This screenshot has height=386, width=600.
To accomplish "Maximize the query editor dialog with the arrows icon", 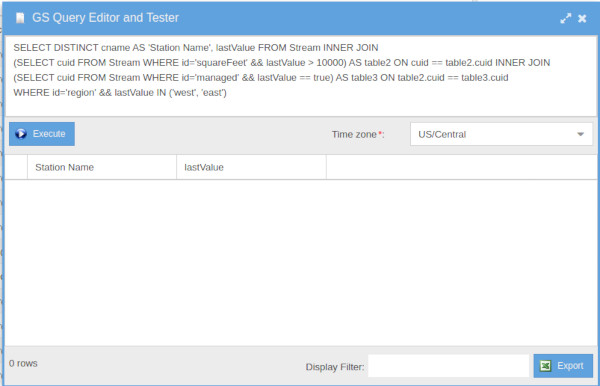I will pos(566,18).
